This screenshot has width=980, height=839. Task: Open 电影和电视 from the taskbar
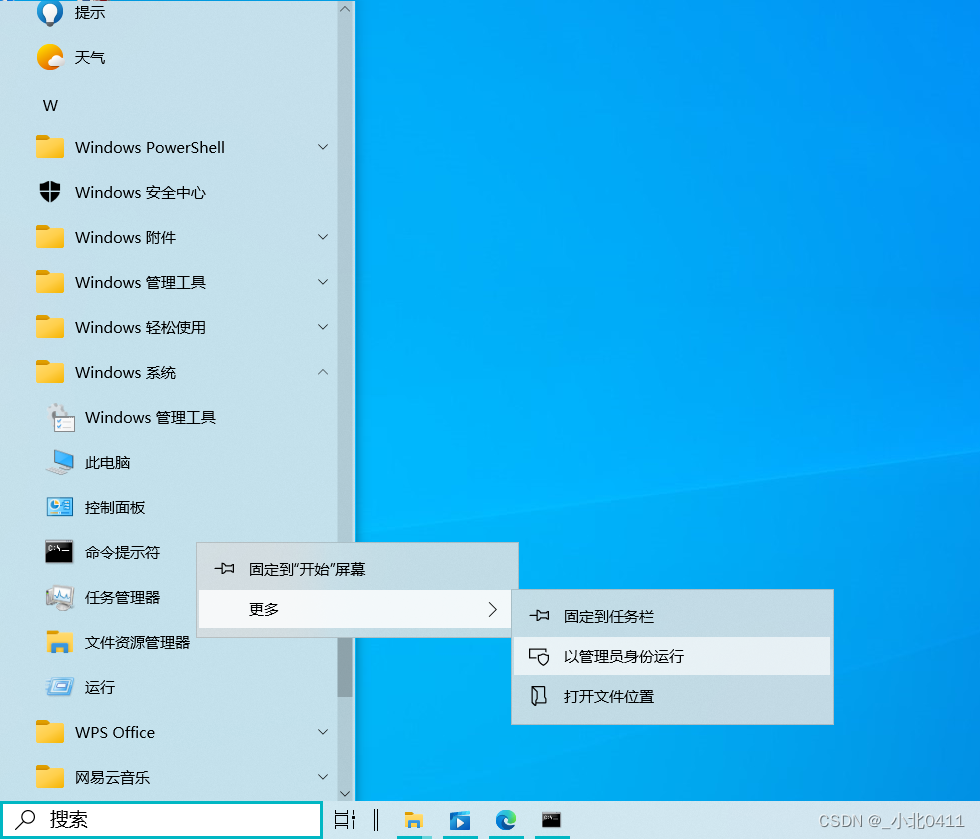[x=460, y=820]
